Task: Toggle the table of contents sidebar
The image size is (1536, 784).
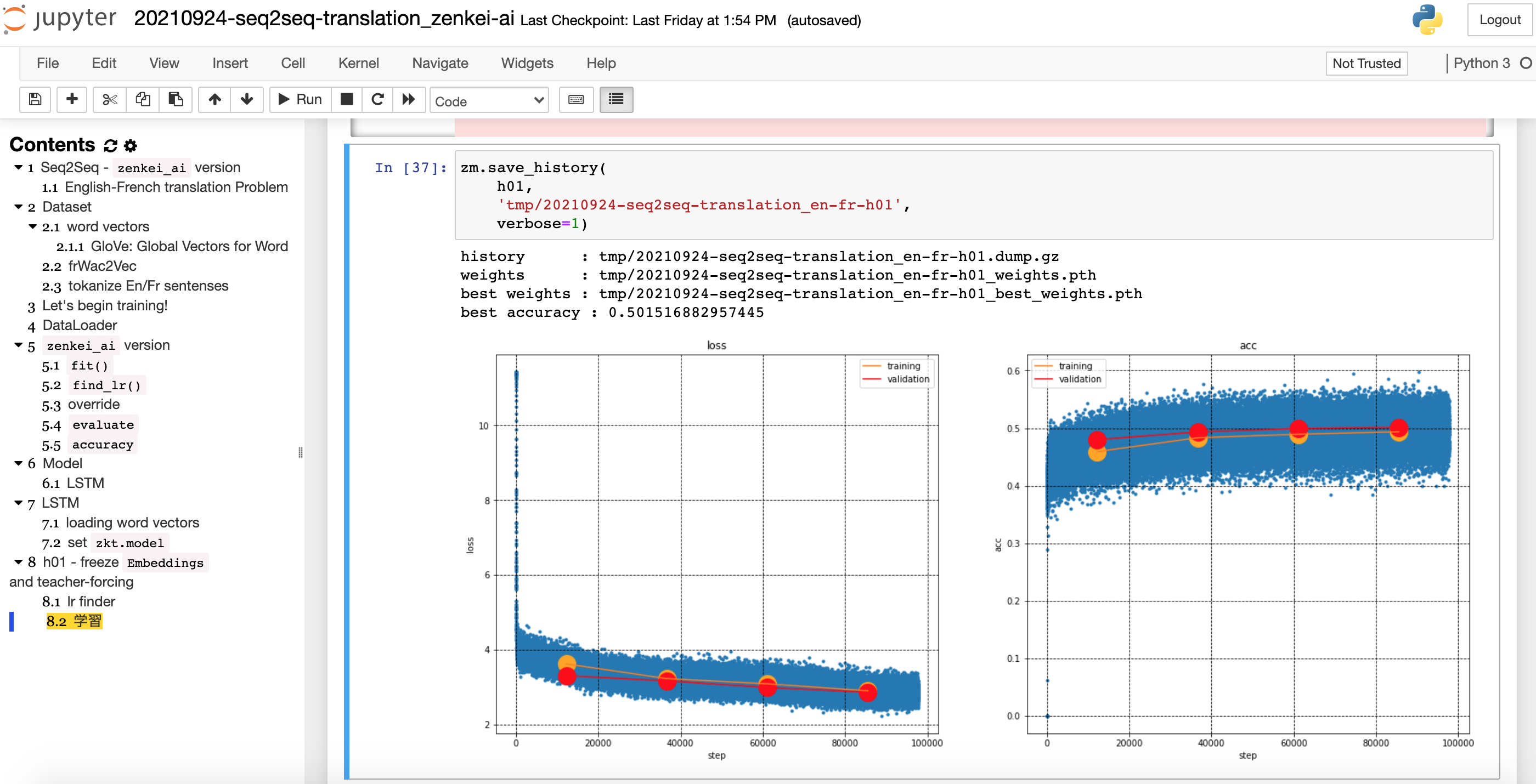Action: click(616, 99)
